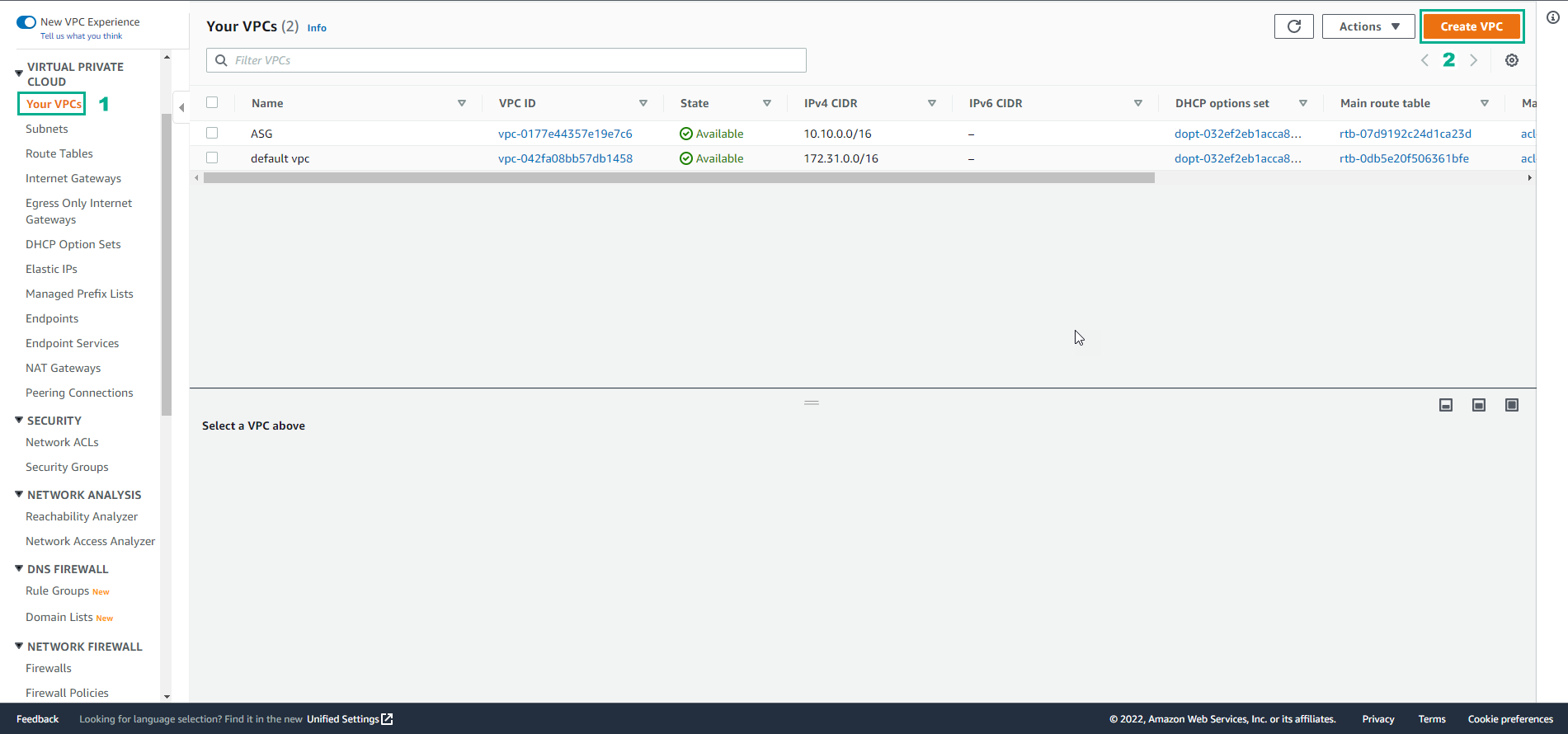Click the Create VPC button
The height and width of the screenshot is (734, 1568).
(x=1471, y=26)
